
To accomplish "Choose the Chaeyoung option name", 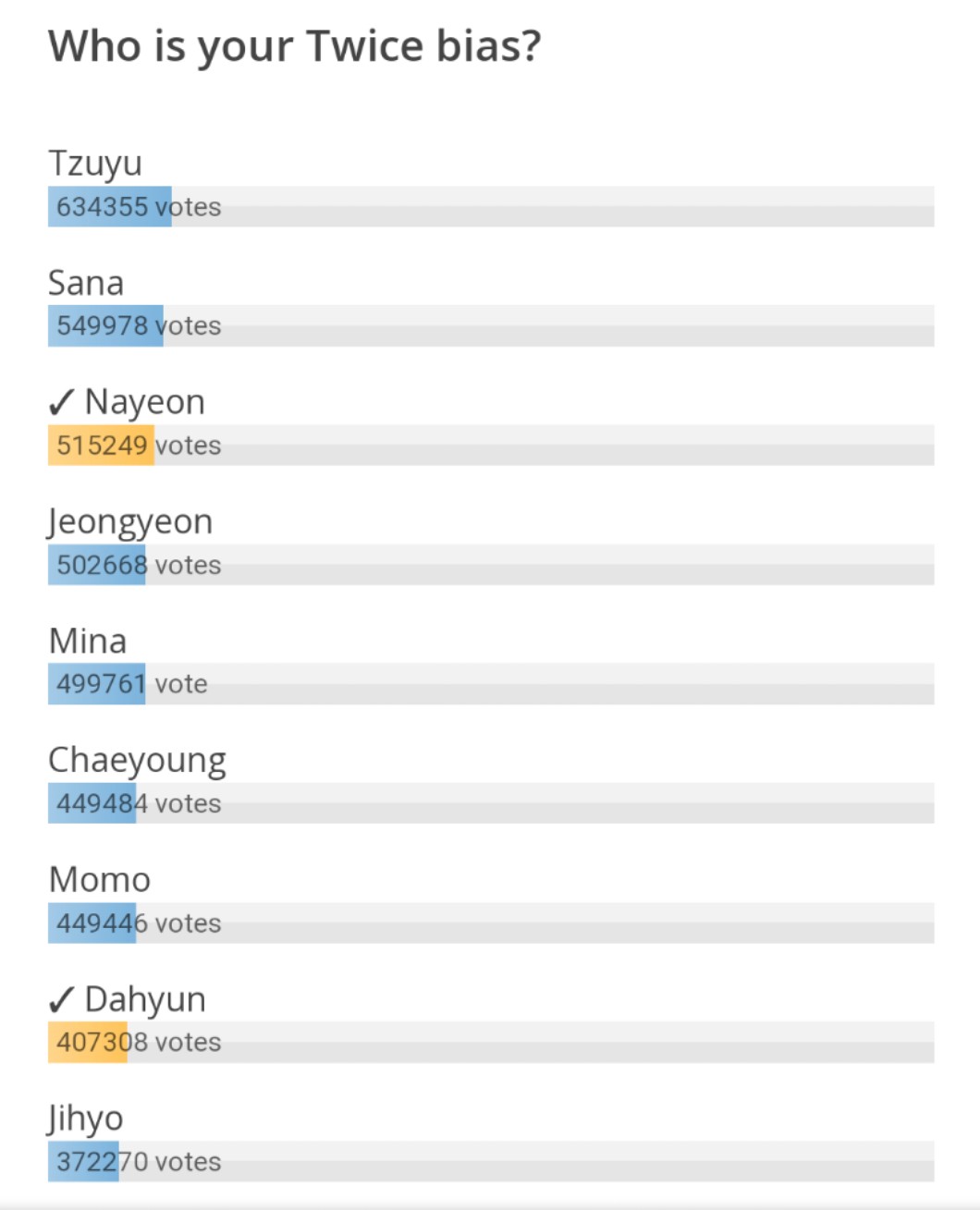I will 137,760.
